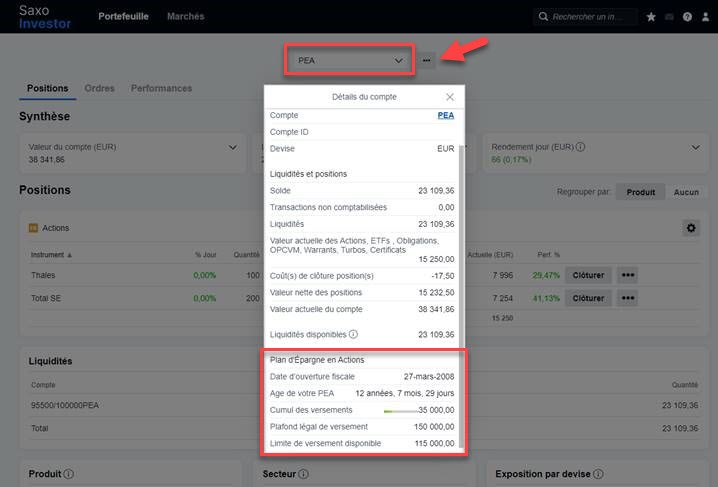The width and height of the screenshot is (718, 487).
Task: Click the Solde value 23 109,36
Action: [436, 190]
